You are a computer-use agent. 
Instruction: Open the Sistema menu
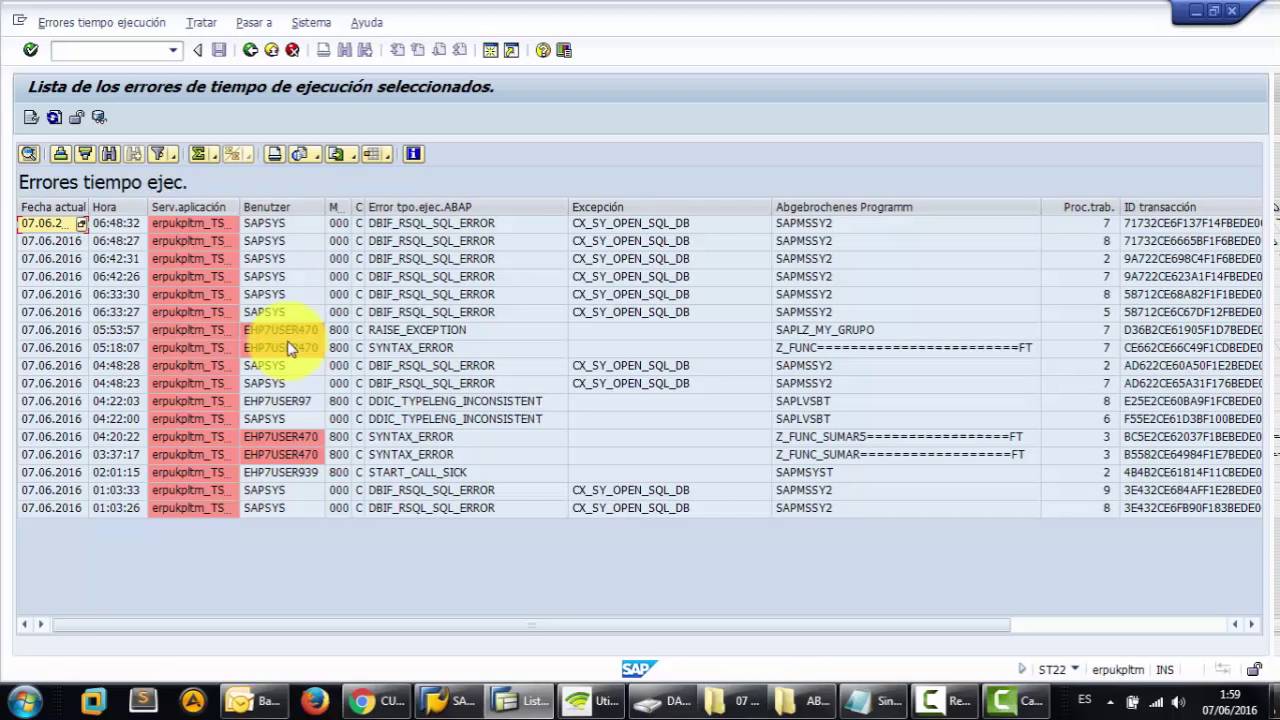click(311, 22)
